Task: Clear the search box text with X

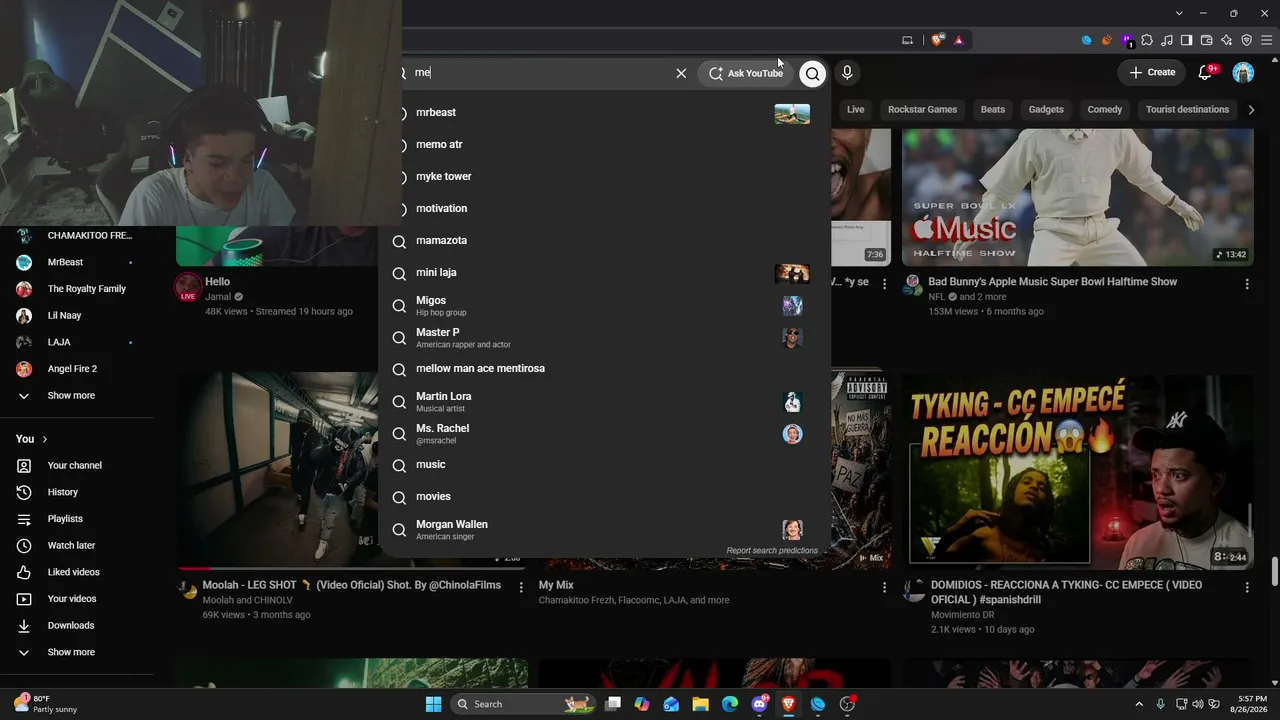Action: 681,73
